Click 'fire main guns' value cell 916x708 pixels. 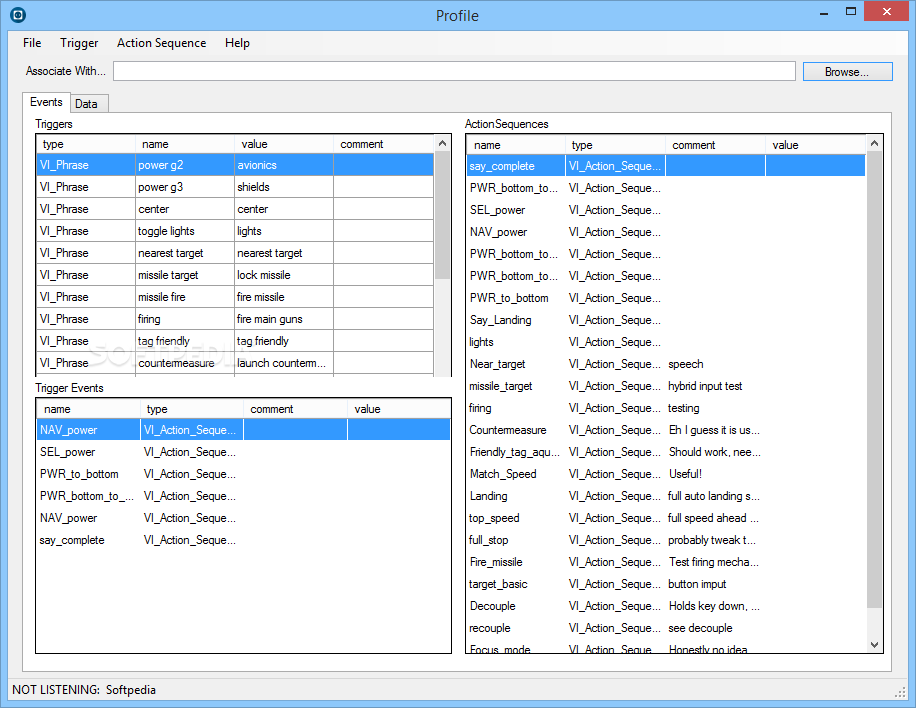point(284,319)
